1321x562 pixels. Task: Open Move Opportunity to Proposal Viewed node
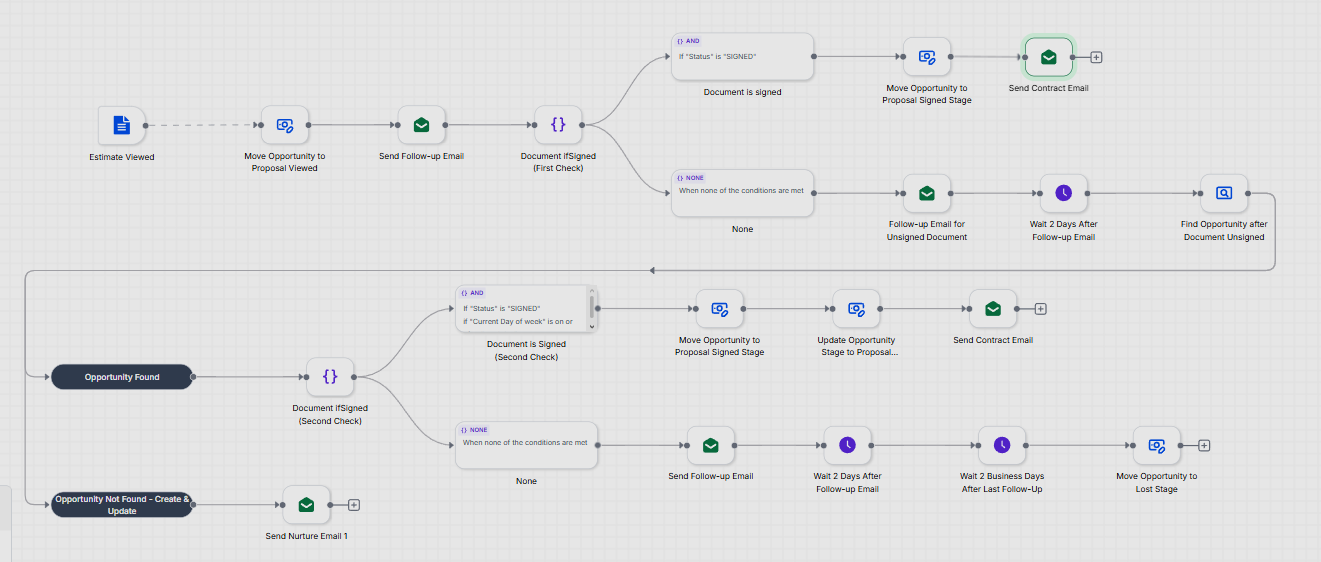tap(285, 125)
